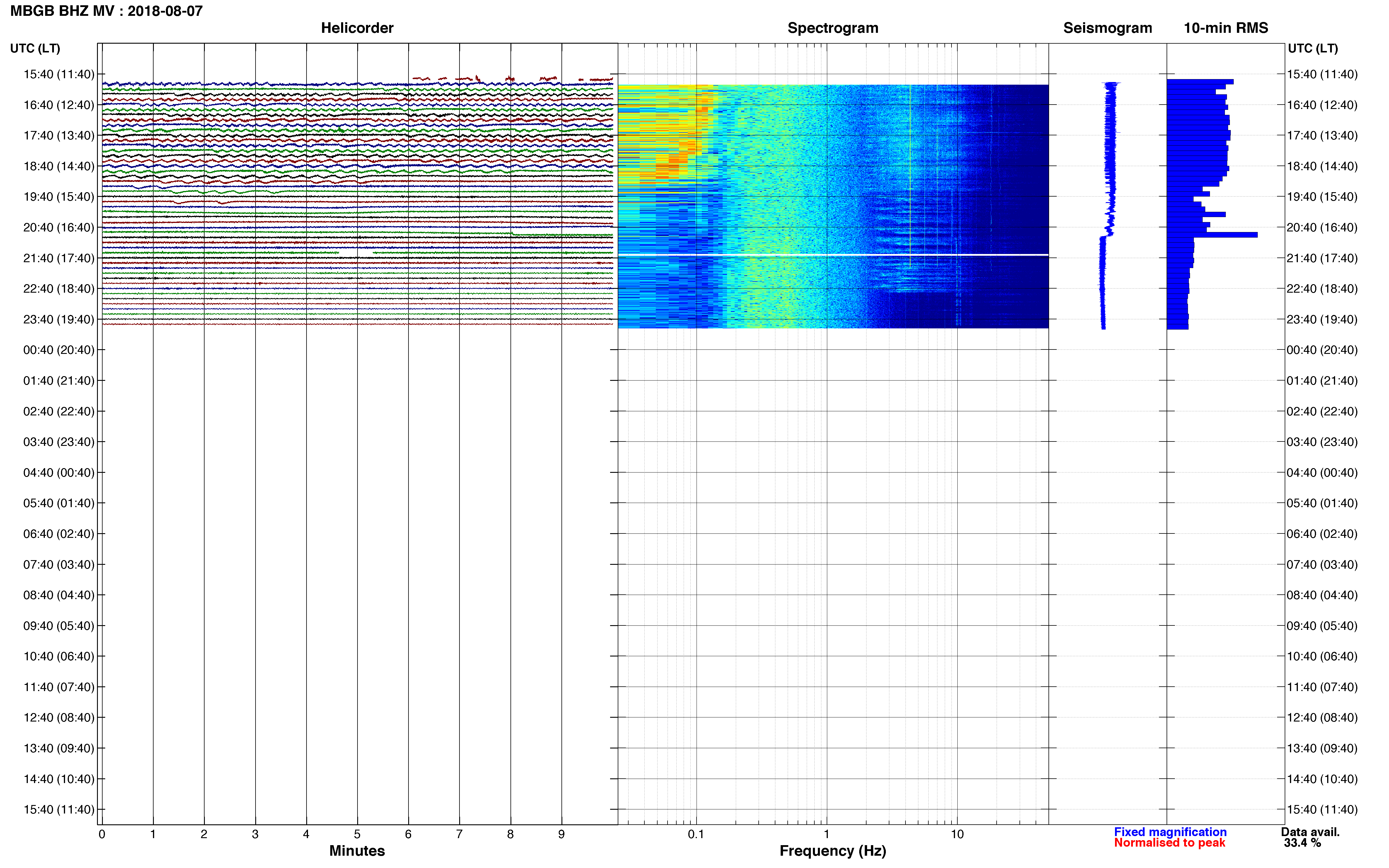
Task: Click the left '08:40 (04:40)' time label
Action: [x=59, y=595]
